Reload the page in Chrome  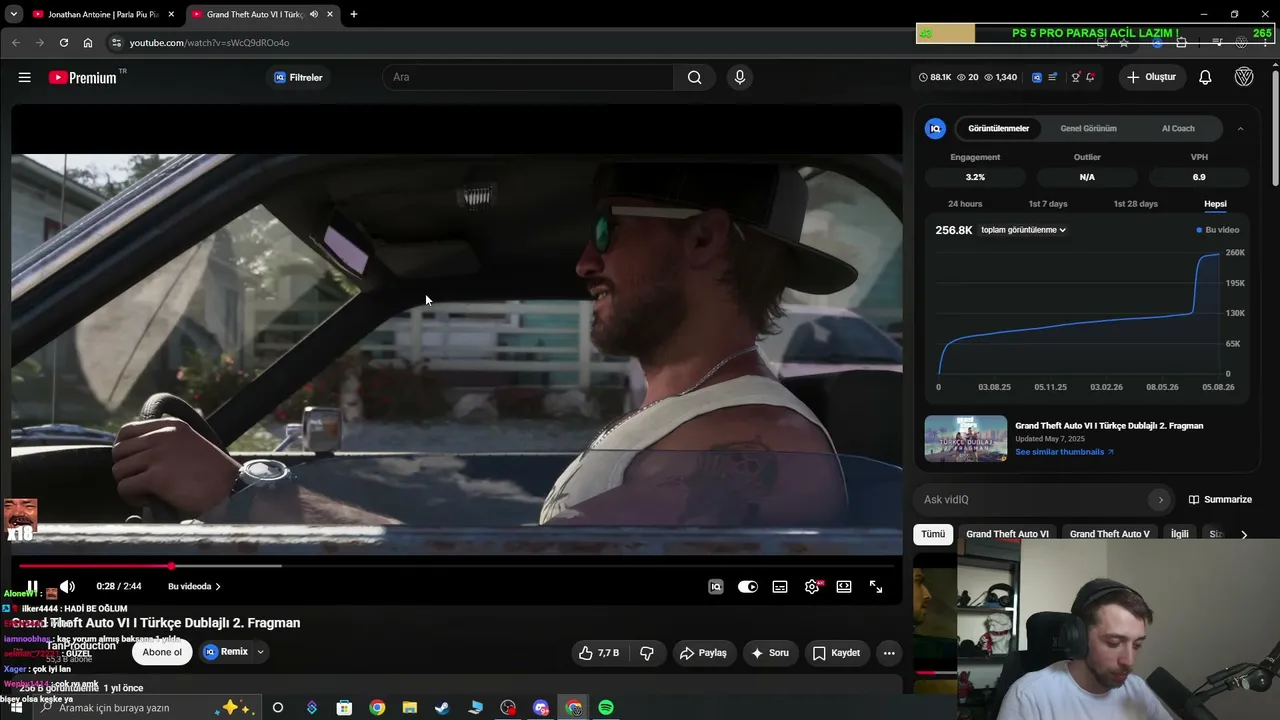[64, 43]
